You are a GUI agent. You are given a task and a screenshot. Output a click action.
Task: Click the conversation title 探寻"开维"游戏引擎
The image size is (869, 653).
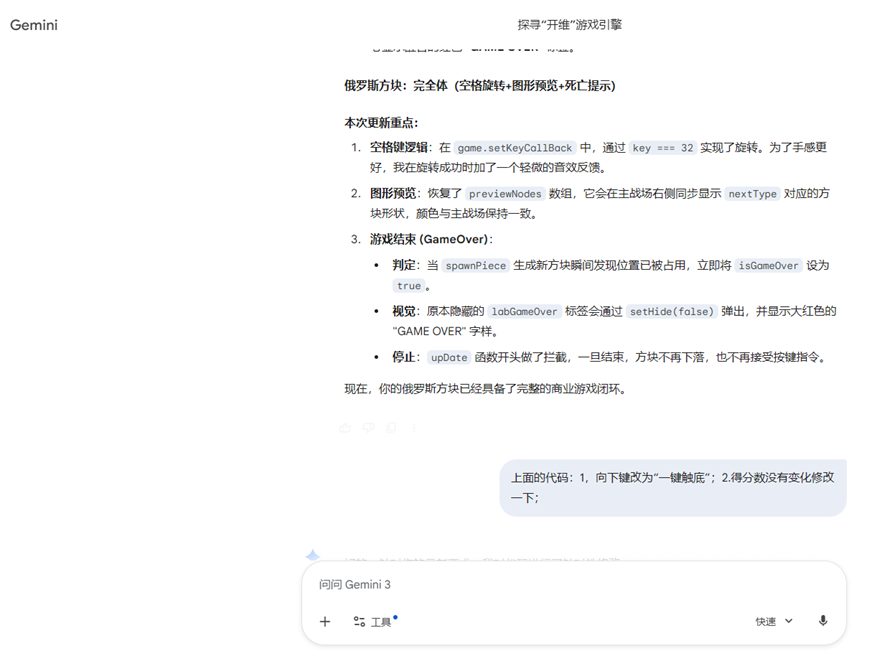tap(570, 24)
